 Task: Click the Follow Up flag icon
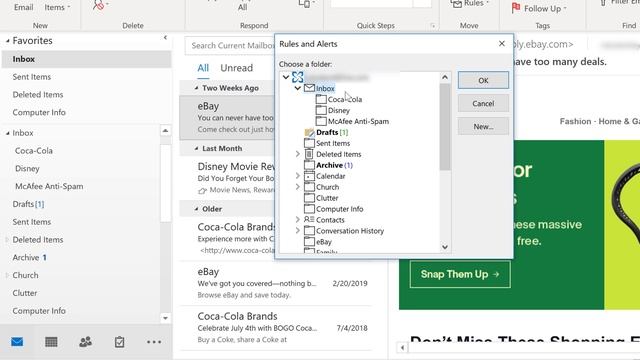point(516,8)
